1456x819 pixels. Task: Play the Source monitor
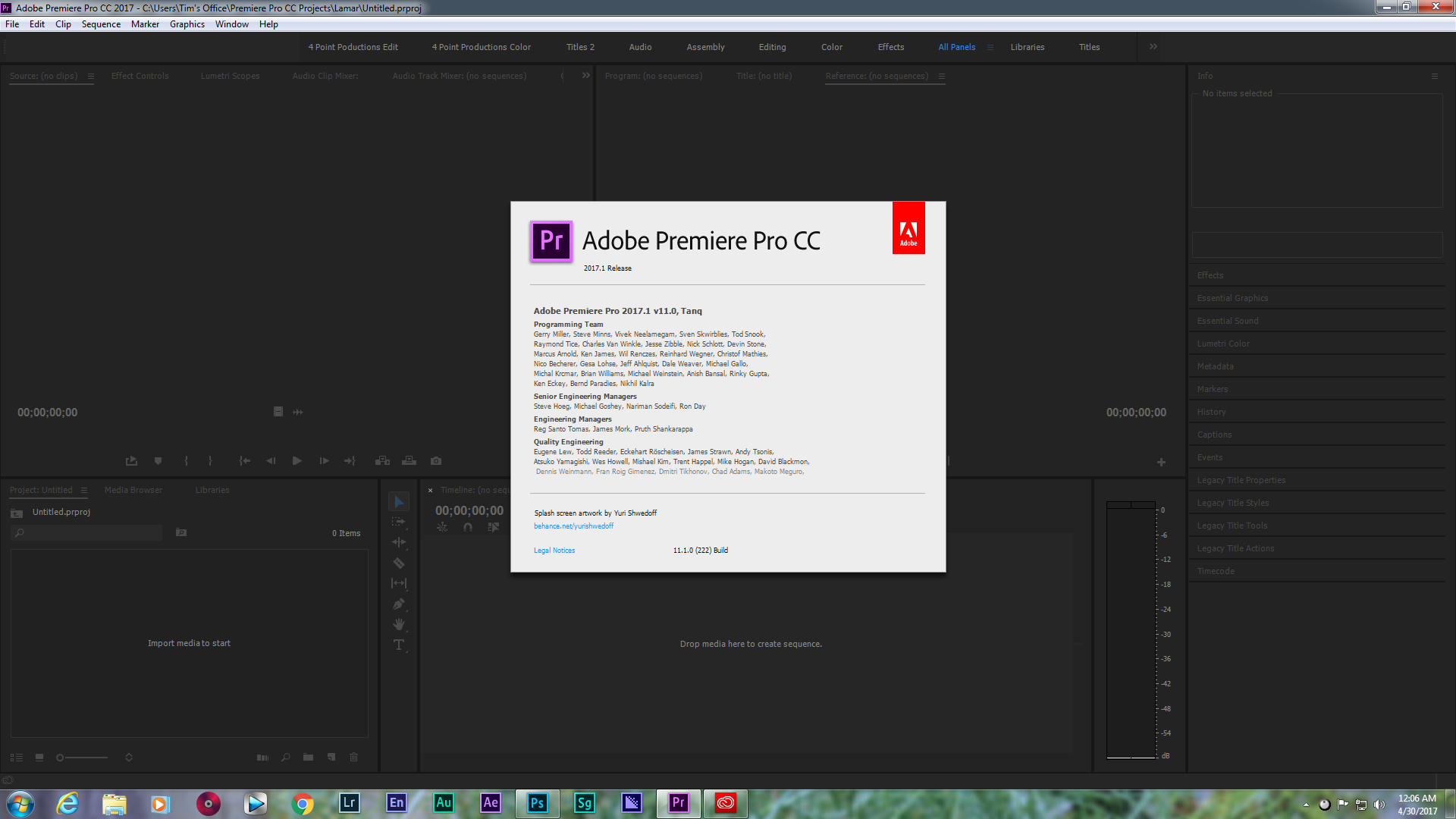(x=297, y=460)
